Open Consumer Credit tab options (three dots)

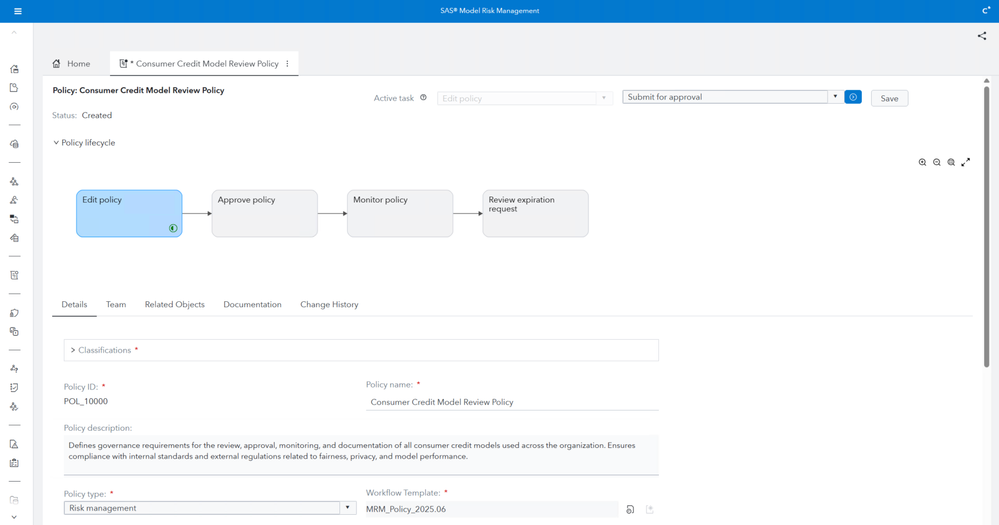click(287, 64)
